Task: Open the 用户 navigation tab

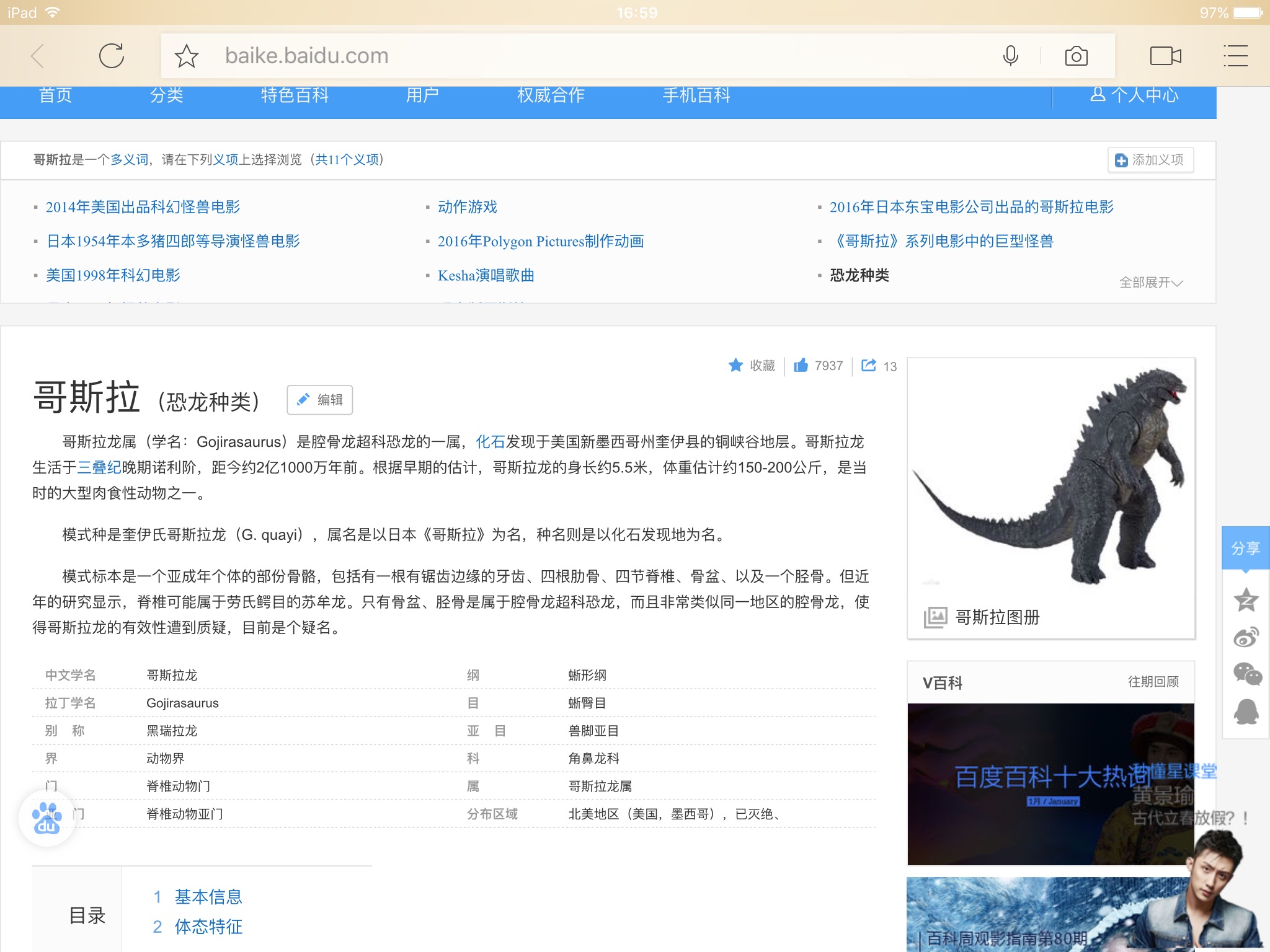Action: point(422,95)
